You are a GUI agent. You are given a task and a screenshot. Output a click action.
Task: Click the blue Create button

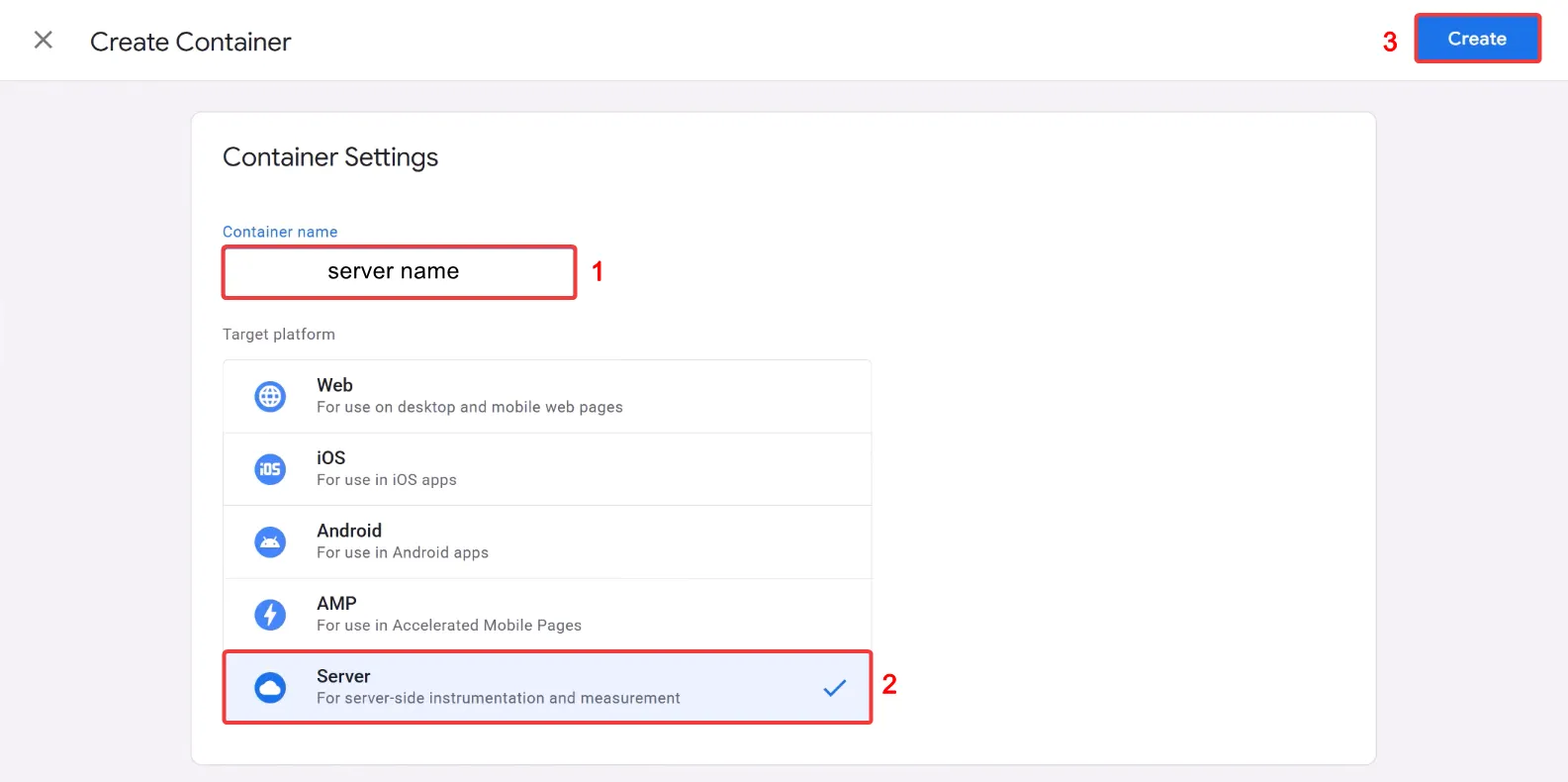coord(1476,39)
